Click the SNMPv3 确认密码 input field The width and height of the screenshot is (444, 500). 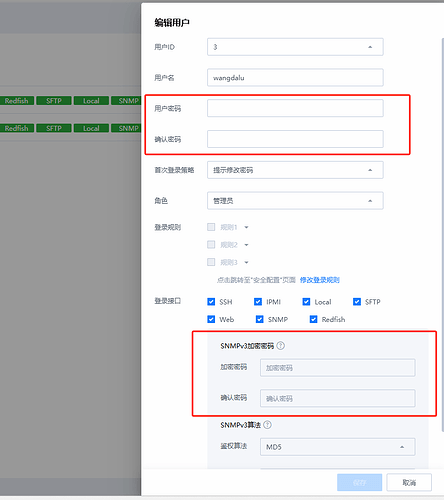(338, 398)
